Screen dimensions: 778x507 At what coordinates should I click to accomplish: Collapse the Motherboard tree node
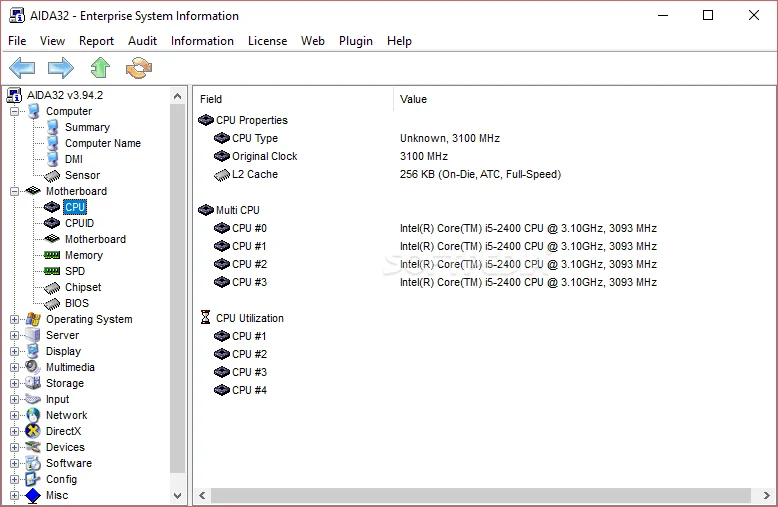click(14, 191)
